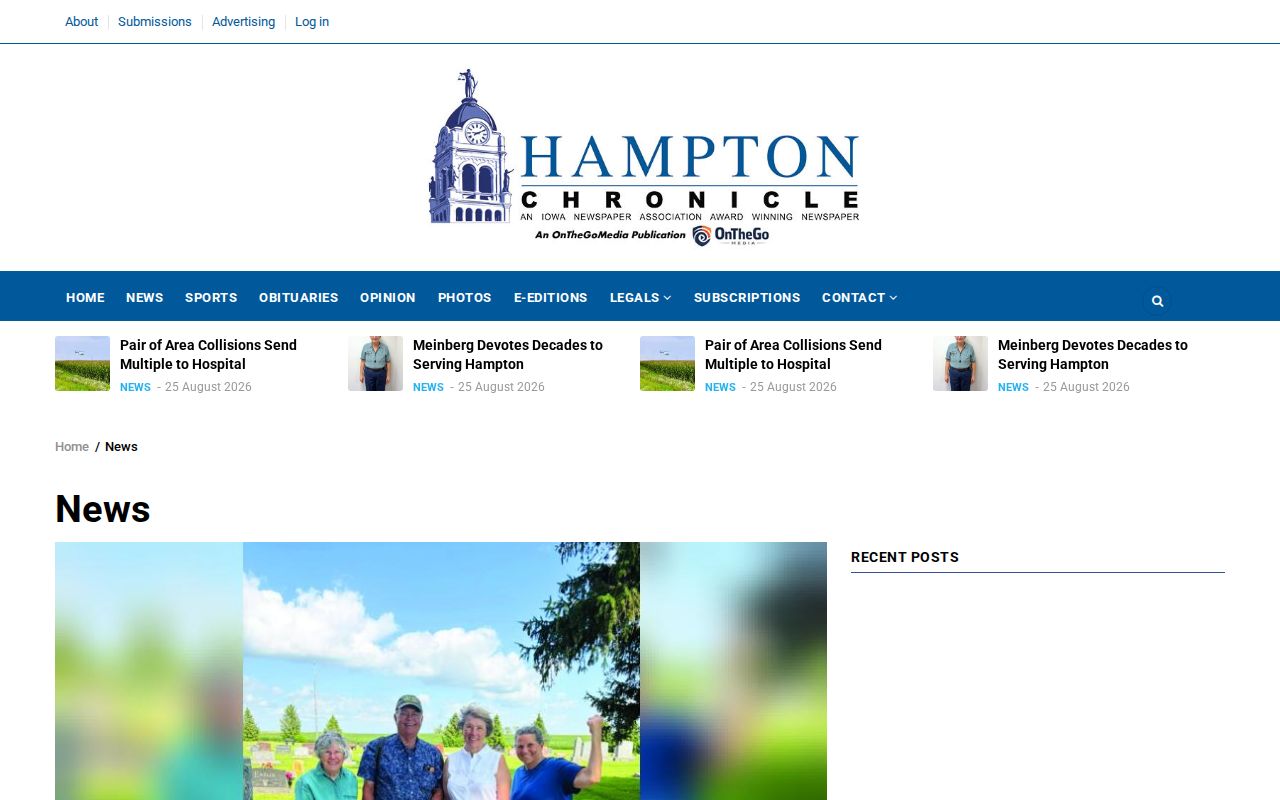Click the Hampton Chronicle logo
Image resolution: width=1280 pixels, height=800 pixels.
644,158
